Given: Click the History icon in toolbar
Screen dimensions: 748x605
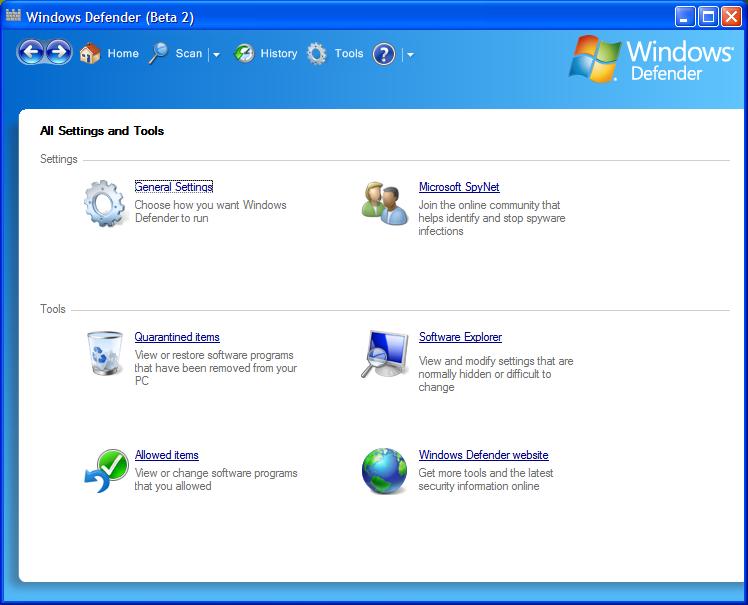Looking at the screenshot, I should point(244,53).
